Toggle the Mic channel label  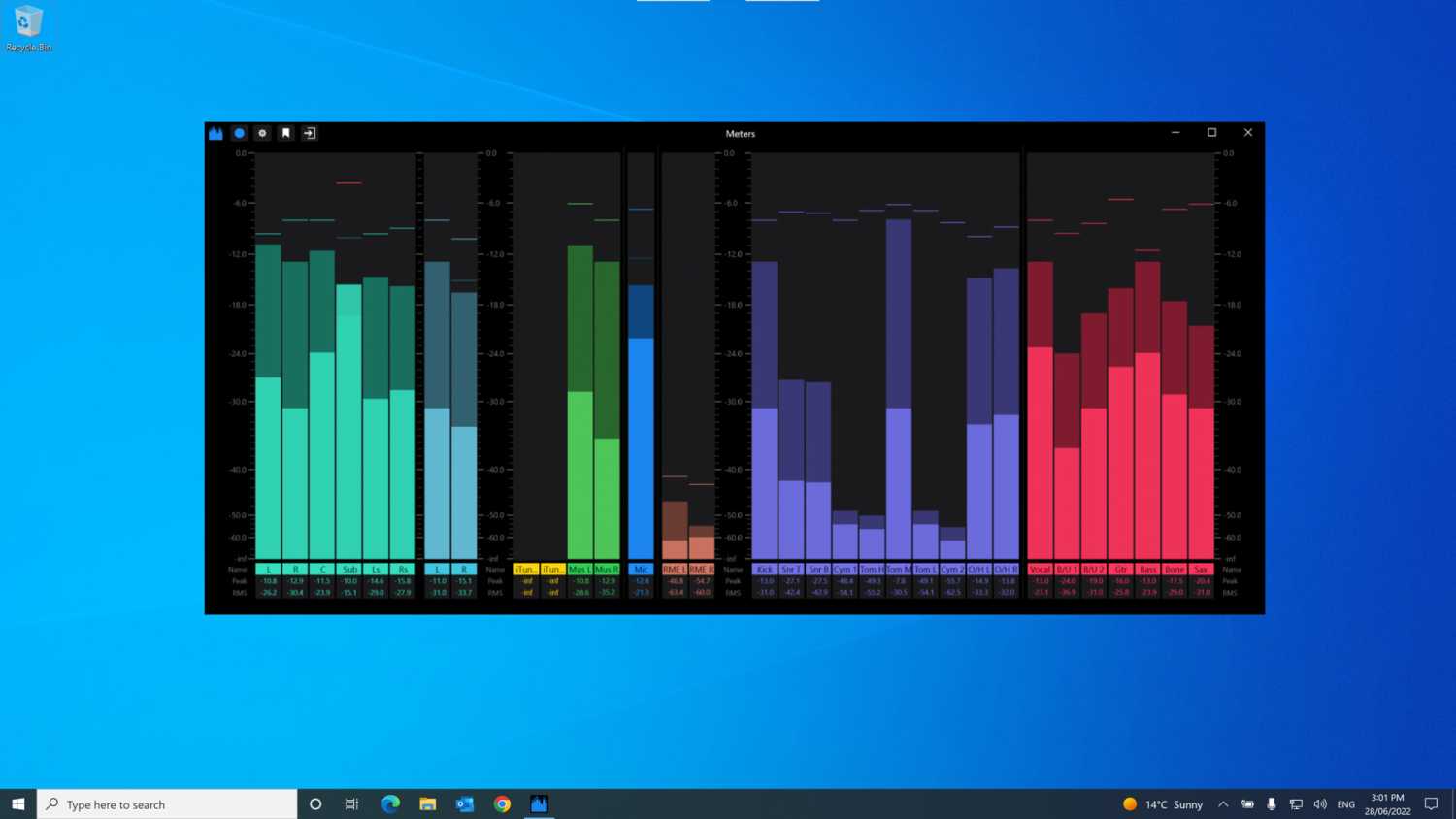640,570
